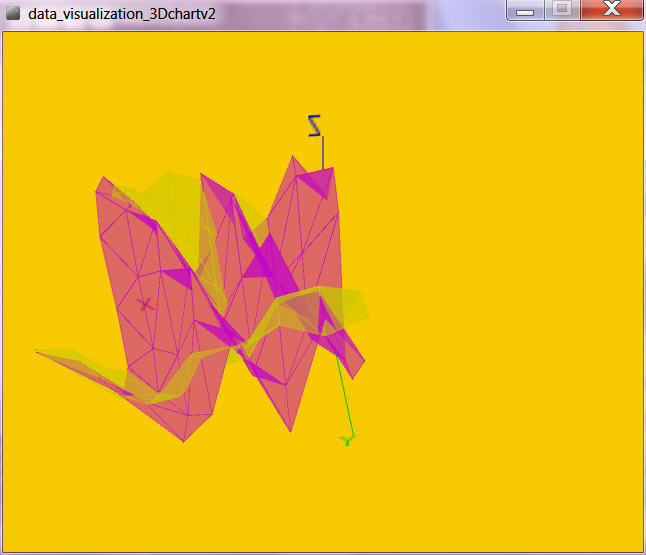
Task: Click the bottom tip of the pink surface's right valley
Action: click(x=290, y=429)
